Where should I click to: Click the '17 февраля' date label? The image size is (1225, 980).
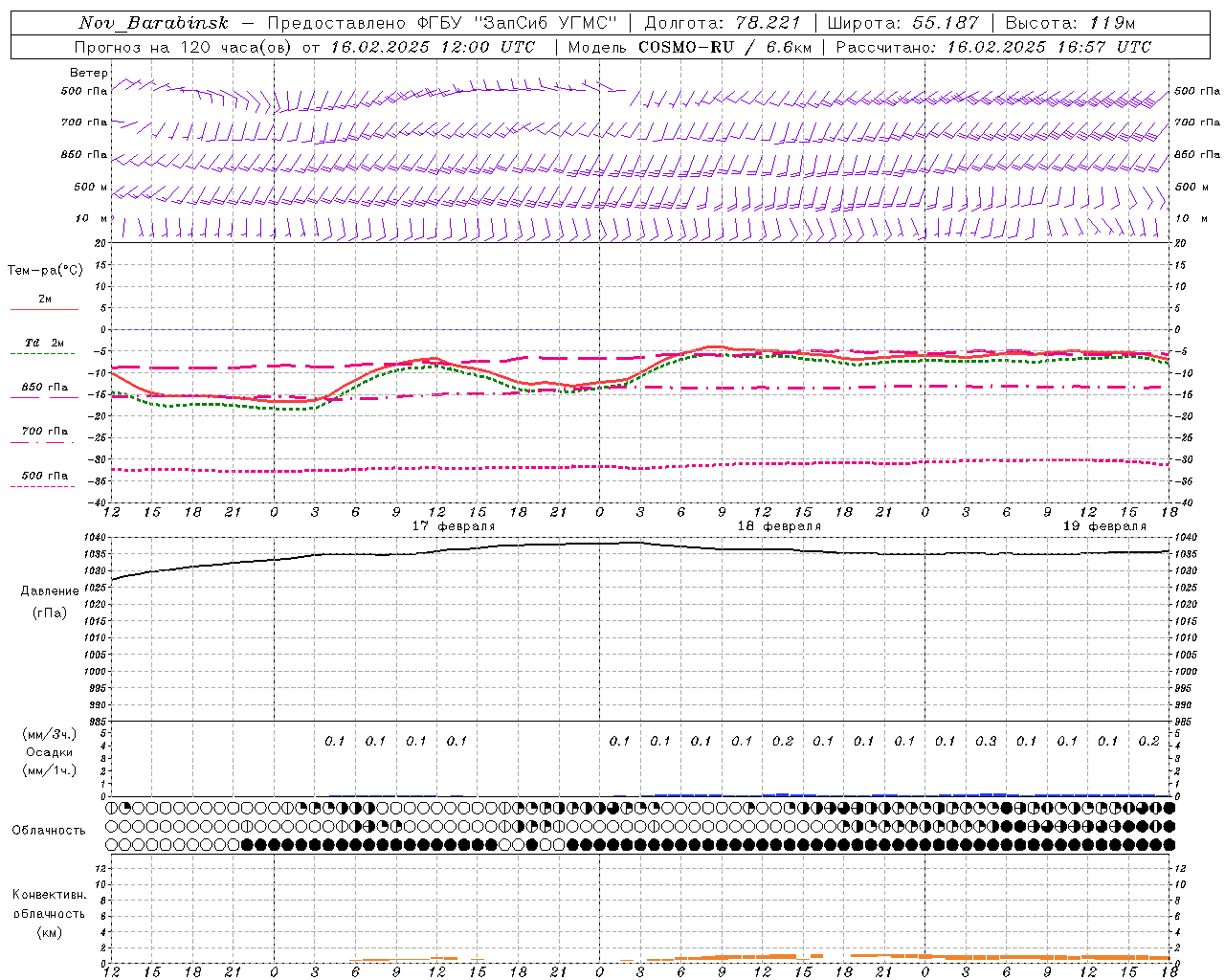454,526
